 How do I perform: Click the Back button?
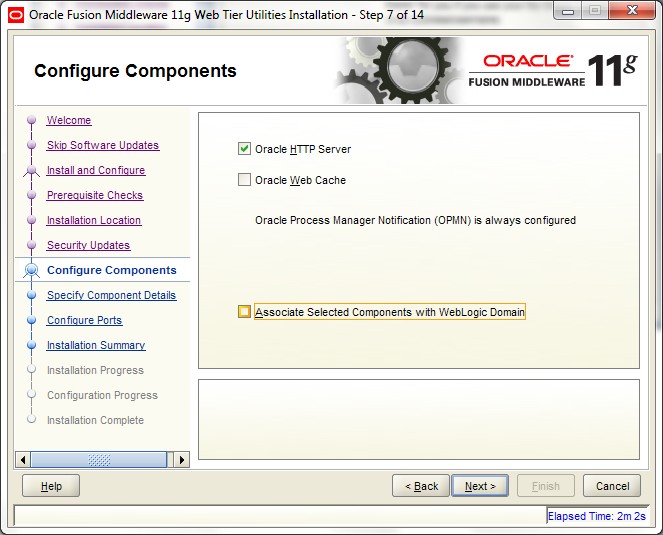click(421, 486)
